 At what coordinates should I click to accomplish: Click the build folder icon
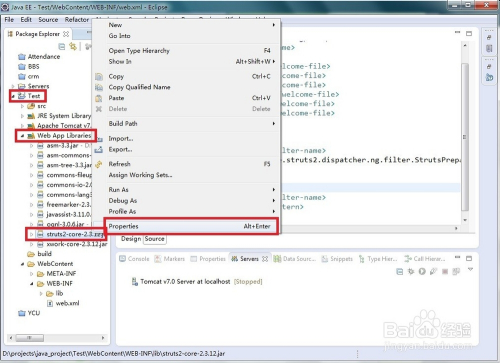(31, 254)
